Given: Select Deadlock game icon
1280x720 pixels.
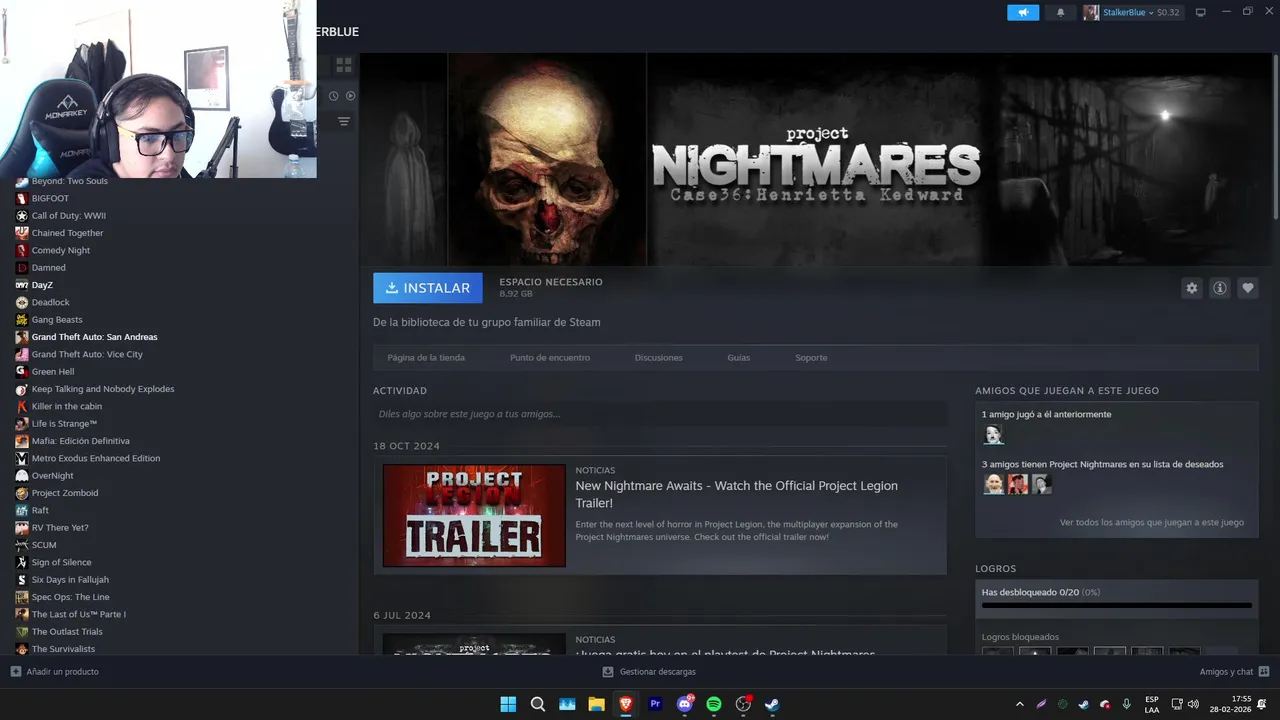Looking at the screenshot, I should click(22, 302).
